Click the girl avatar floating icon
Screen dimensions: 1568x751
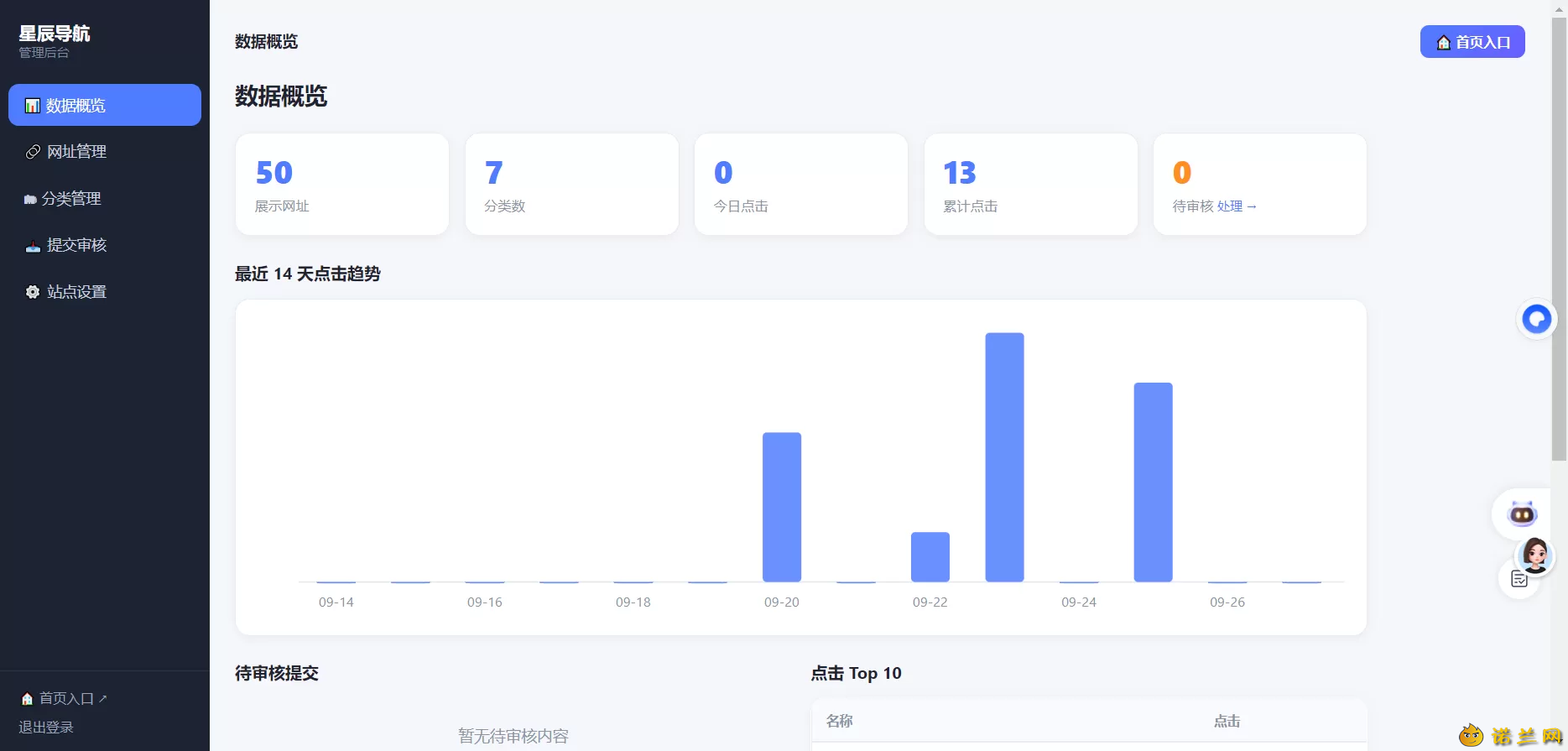pyautogui.click(x=1535, y=555)
